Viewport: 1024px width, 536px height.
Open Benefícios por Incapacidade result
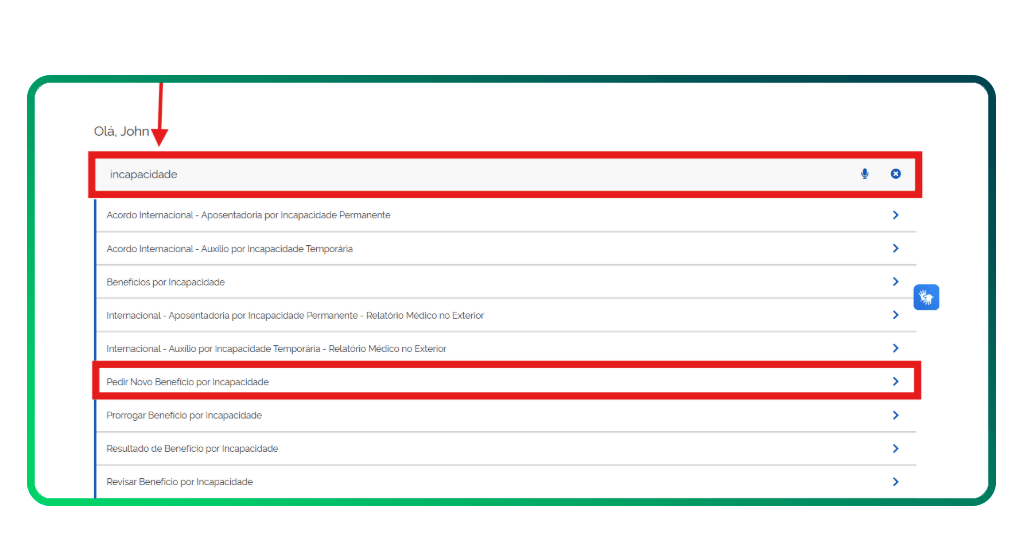(x=165, y=282)
